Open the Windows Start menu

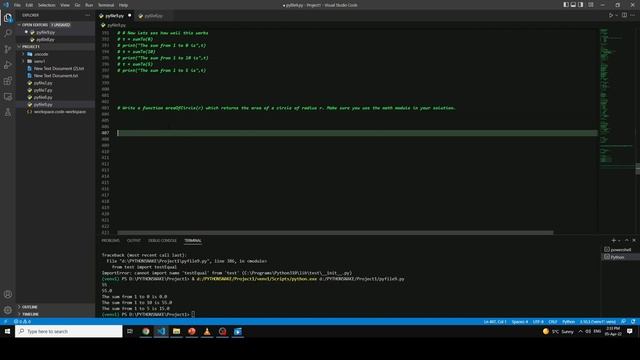pyautogui.click(x=7, y=331)
